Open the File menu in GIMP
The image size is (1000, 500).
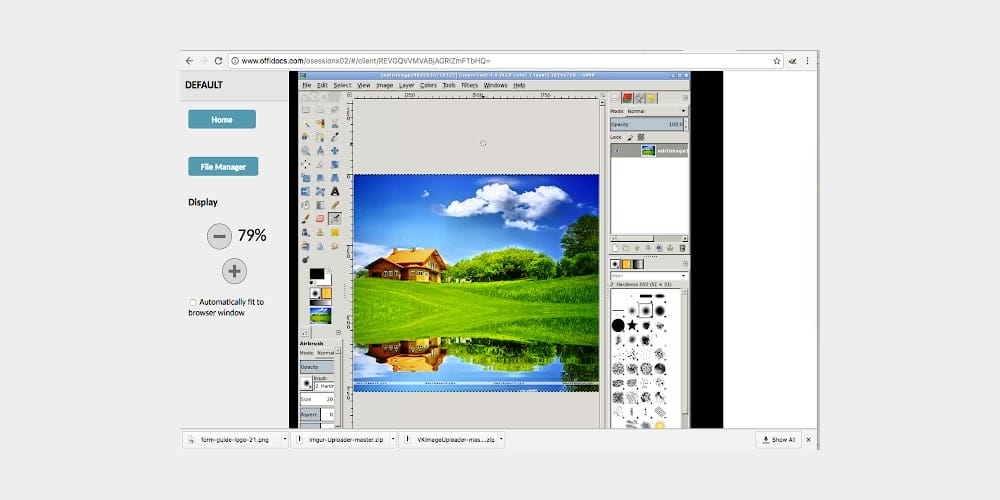click(307, 85)
